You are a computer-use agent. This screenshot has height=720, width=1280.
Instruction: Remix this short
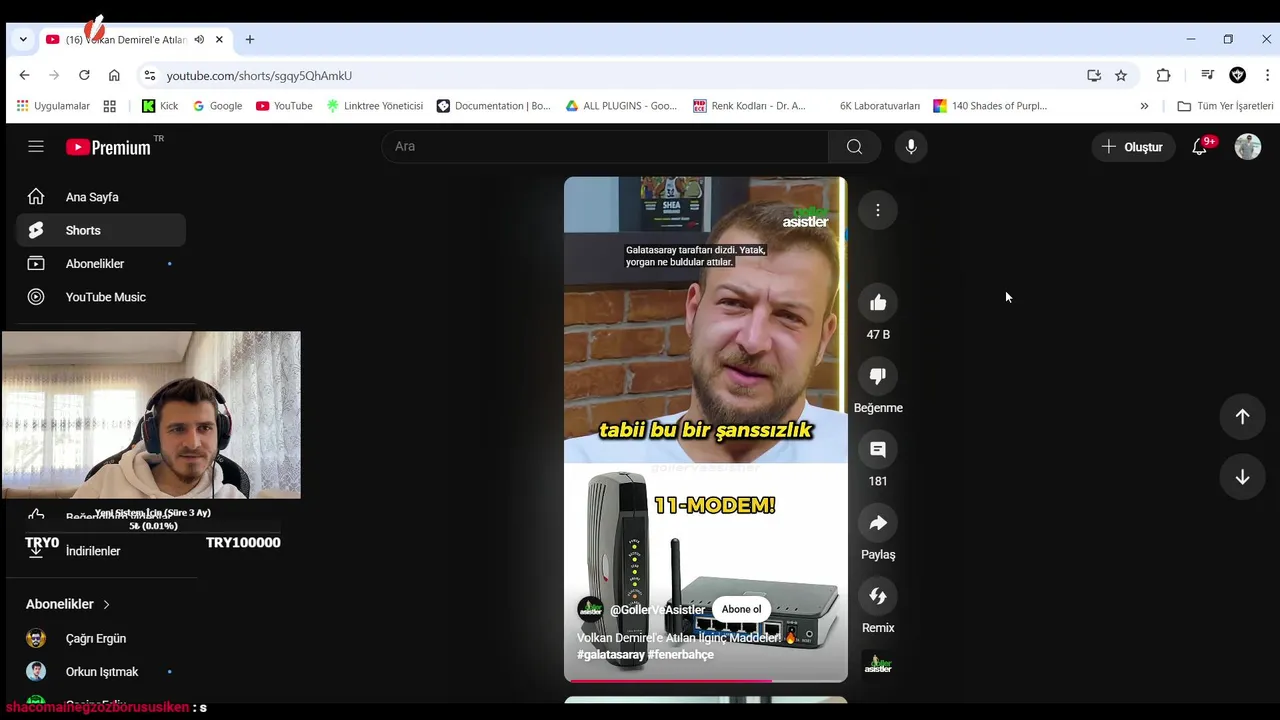878,596
